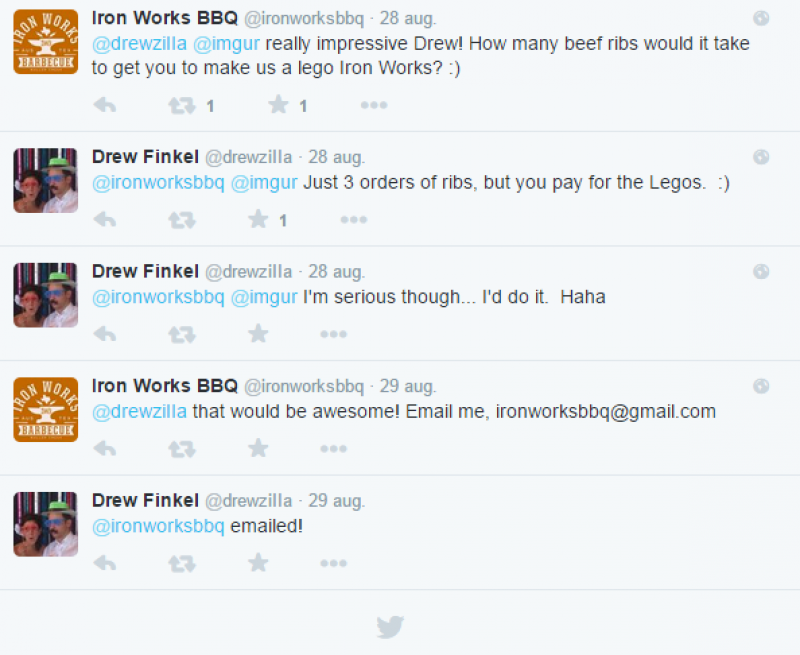The image size is (800, 655).
Task: Expand more actions on 'I'm serious though' tweet
Action: point(334,334)
